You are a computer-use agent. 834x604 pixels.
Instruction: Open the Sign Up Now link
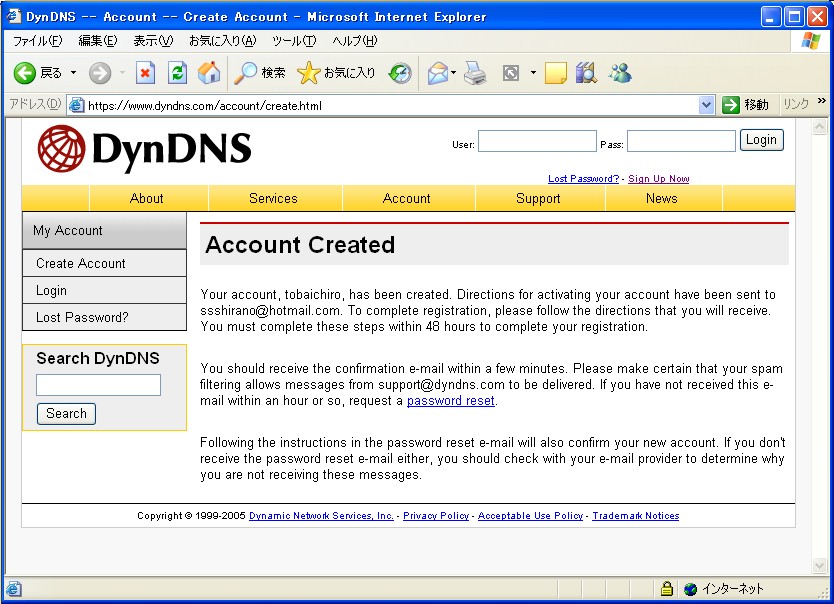[658, 179]
